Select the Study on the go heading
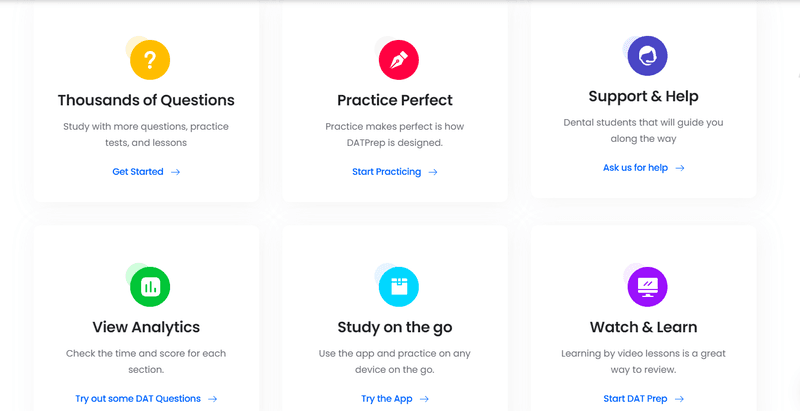 point(395,327)
